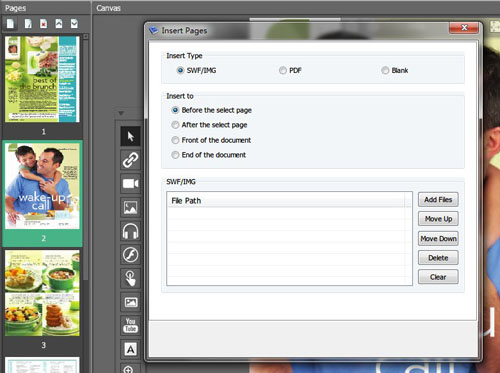Click the Insert Pages dialog title icon
The height and width of the screenshot is (373, 500).
pyautogui.click(x=154, y=30)
